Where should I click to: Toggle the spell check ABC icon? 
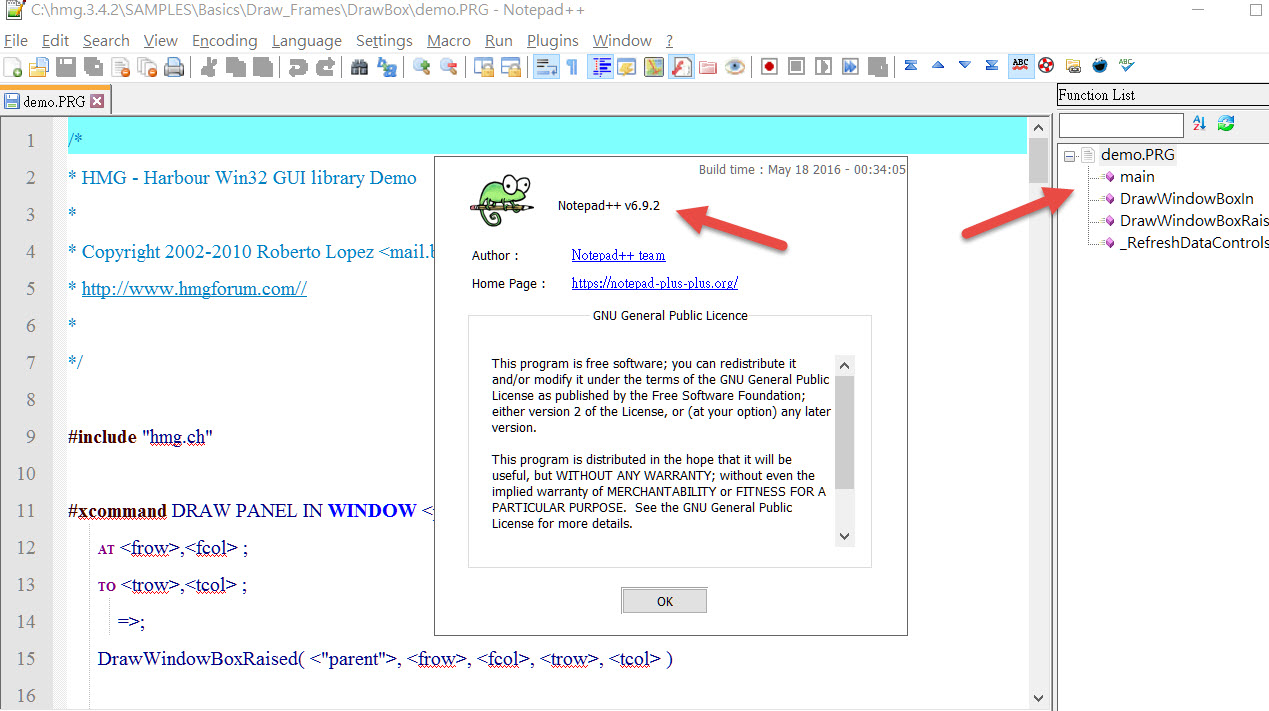tap(1020, 66)
